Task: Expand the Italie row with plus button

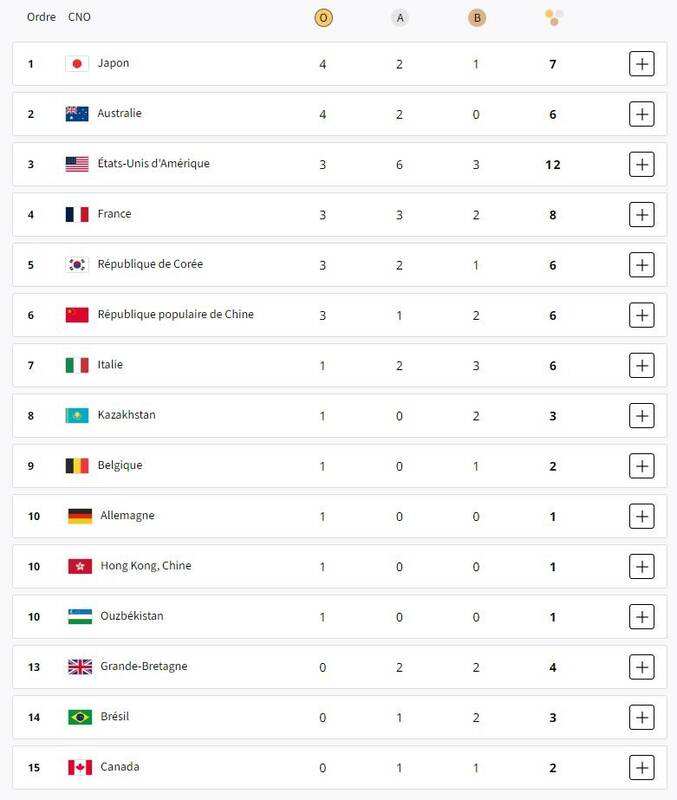Action: [642, 365]
